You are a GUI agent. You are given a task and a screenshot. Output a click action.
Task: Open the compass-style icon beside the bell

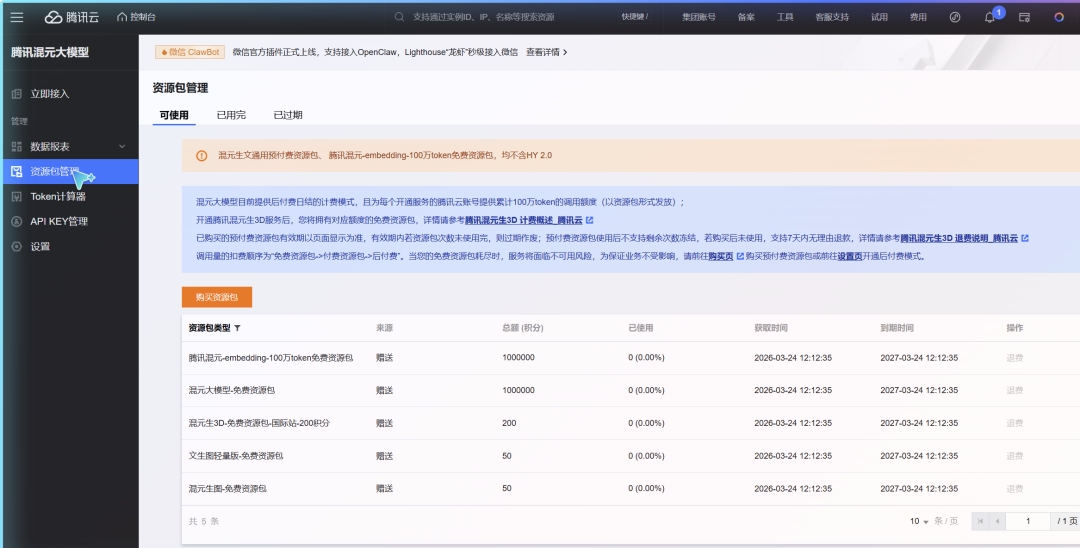(955, 17)
